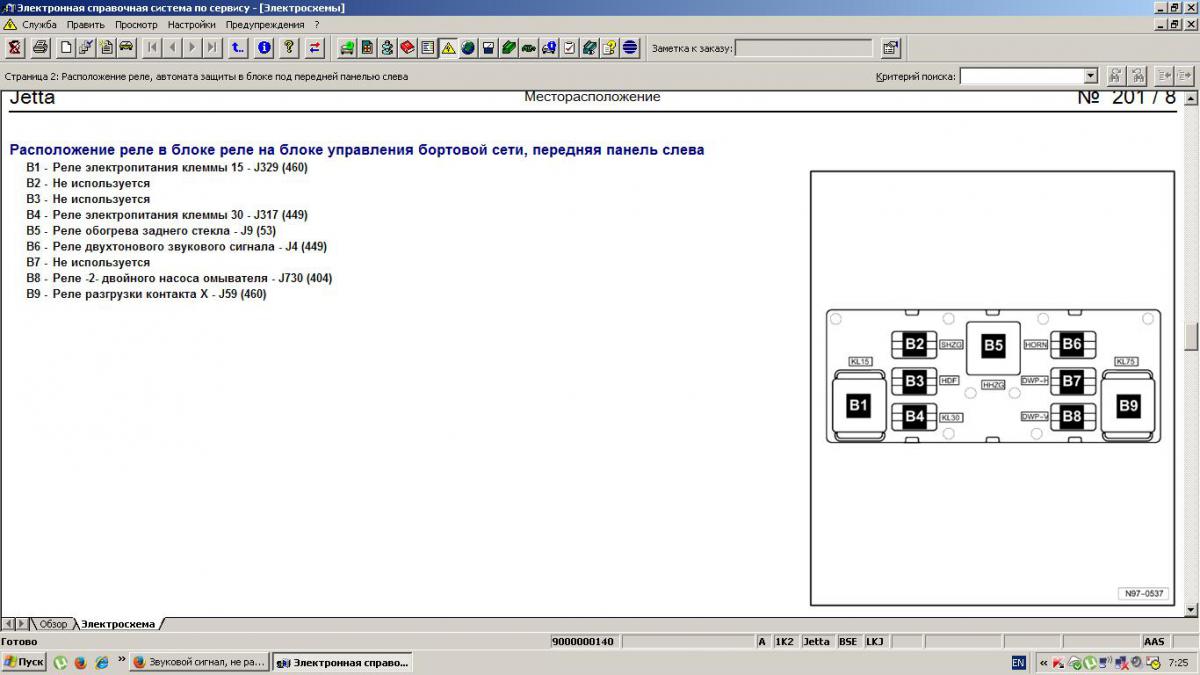Click the find-next binoculars icon
The height and width of the screenshot is (675, 1200).
(x=1137, y=76)
